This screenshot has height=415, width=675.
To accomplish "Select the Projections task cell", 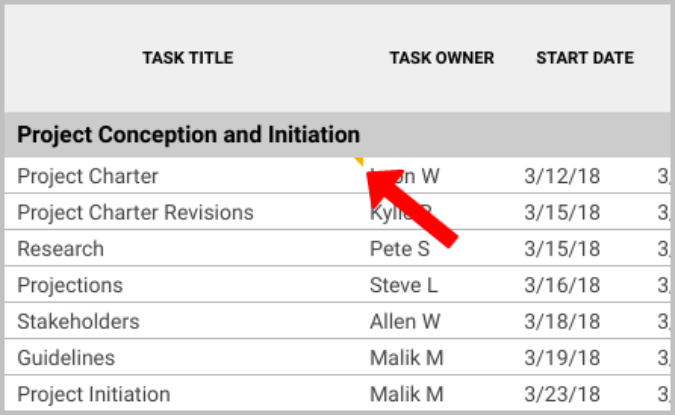I will [70, 285].
